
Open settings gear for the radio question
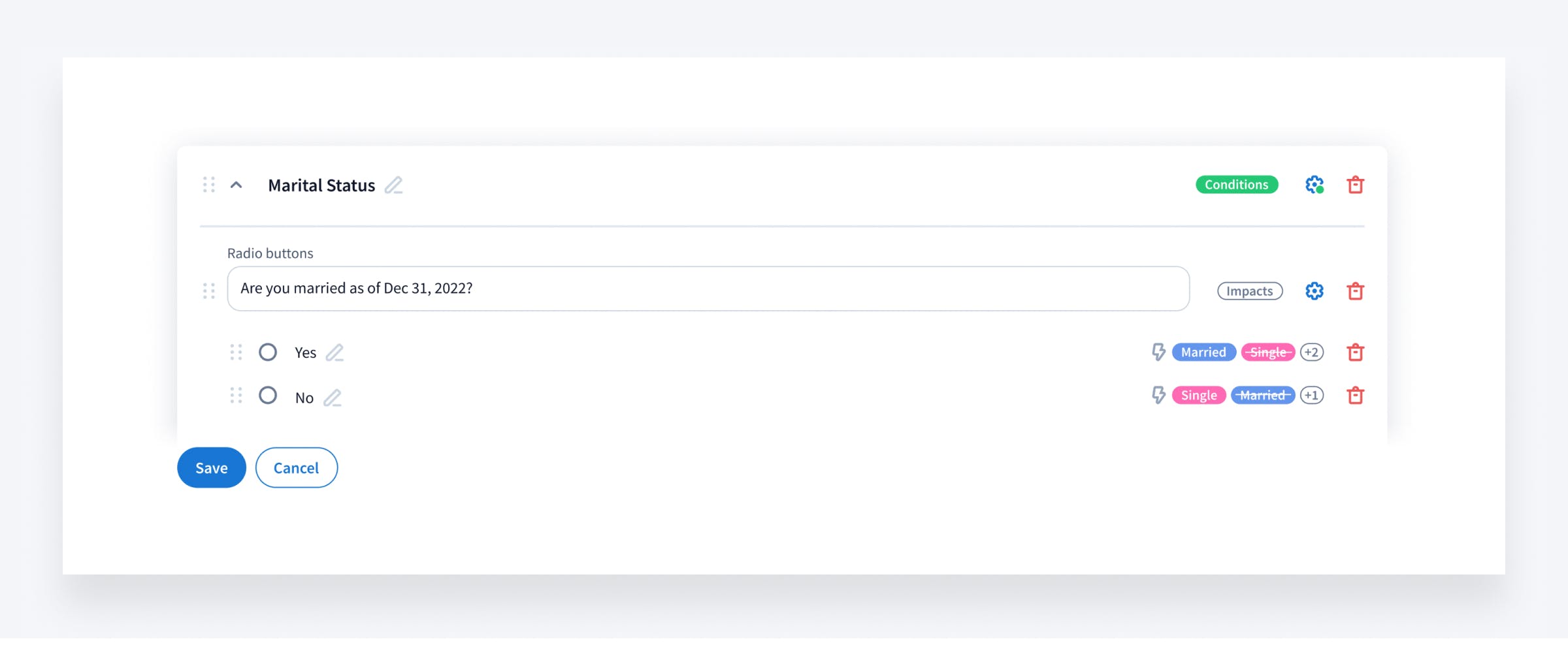tap(1315, 291)
